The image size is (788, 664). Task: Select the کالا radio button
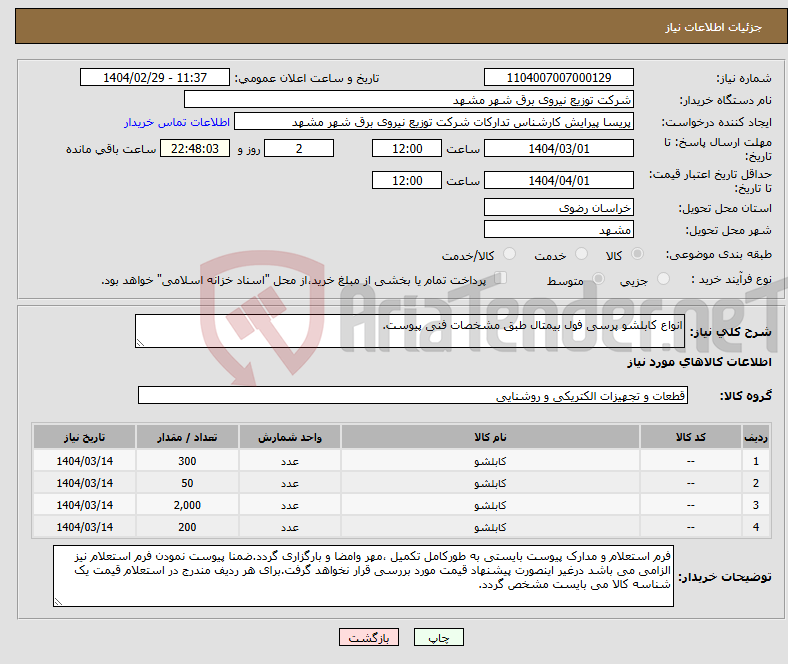(x=638, y=256)
